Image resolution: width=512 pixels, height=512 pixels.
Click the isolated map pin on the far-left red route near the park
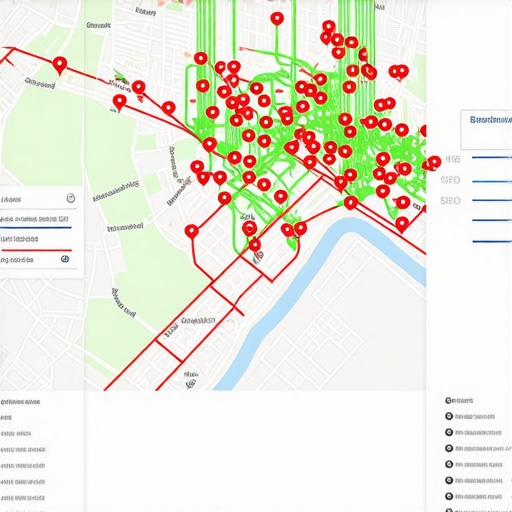(60, 65)
